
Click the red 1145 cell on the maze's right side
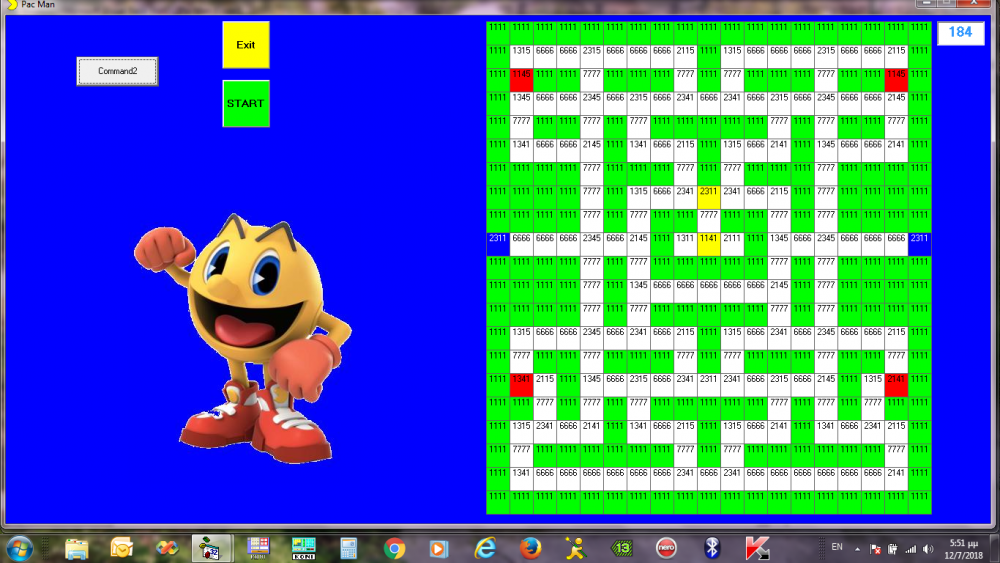(896, 80)
